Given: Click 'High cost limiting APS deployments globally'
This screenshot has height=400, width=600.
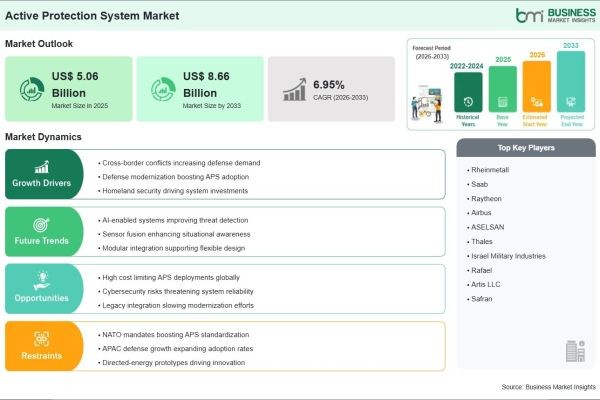Looking at the screenshot, I should coord(171,278).
